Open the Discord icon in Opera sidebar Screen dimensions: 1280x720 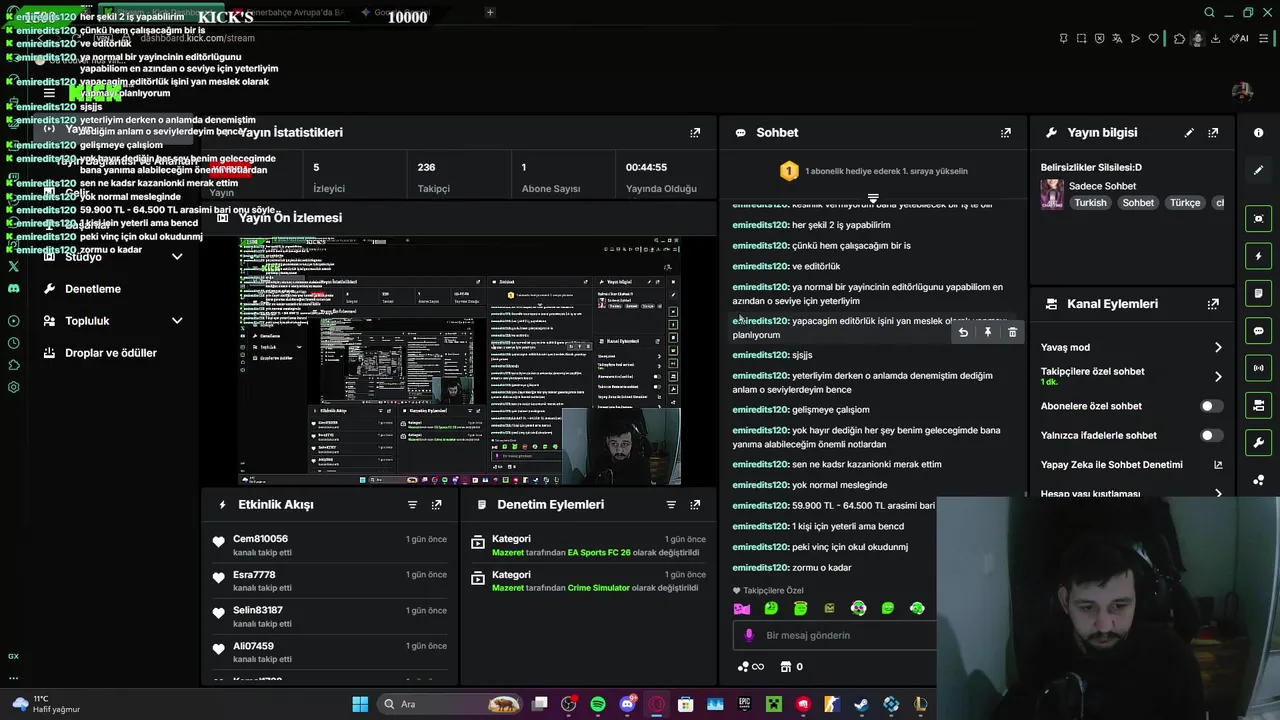pyautogui.click(x=13, y=288)
